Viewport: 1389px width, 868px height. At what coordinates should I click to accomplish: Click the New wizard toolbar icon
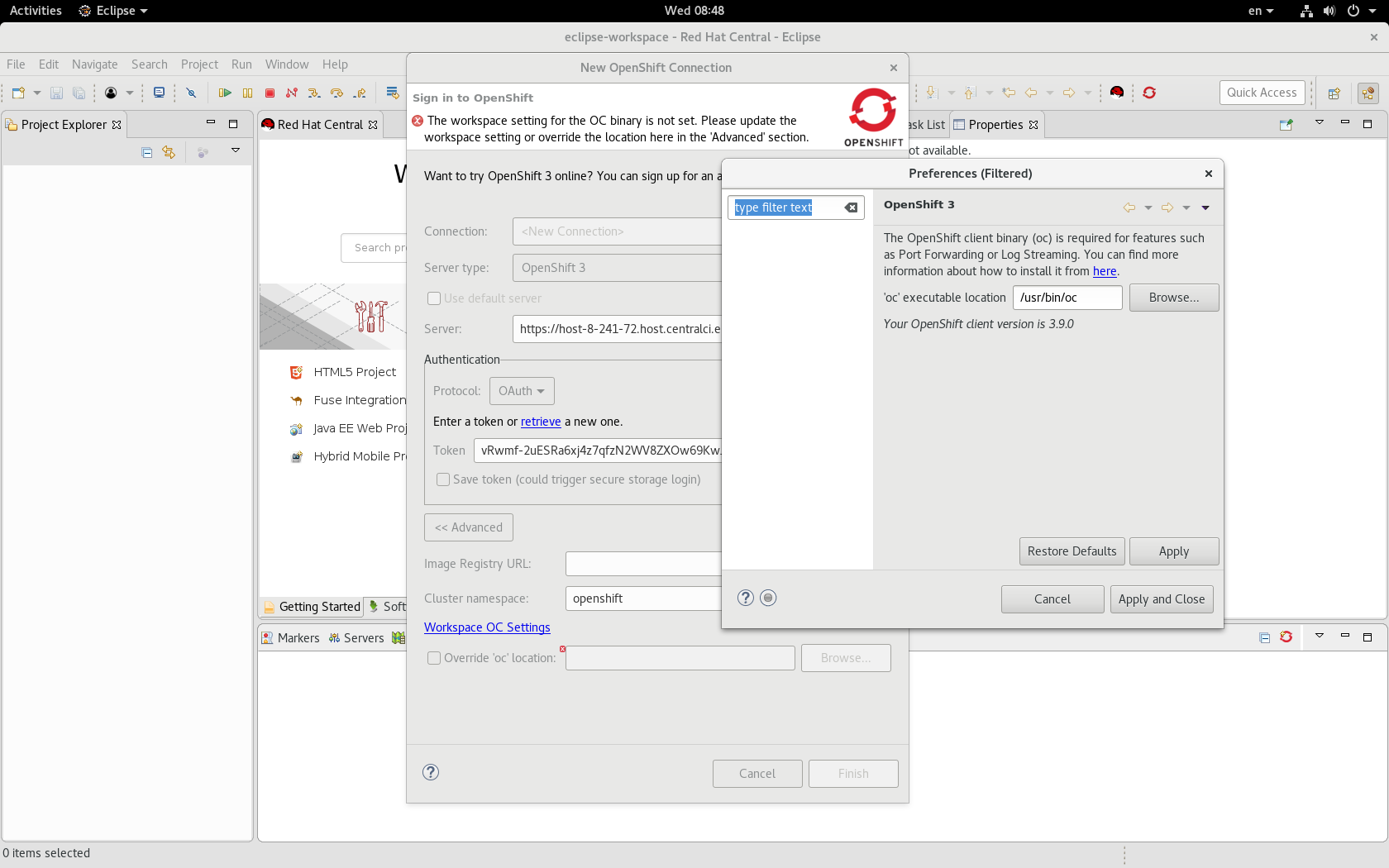coord(18,93)
